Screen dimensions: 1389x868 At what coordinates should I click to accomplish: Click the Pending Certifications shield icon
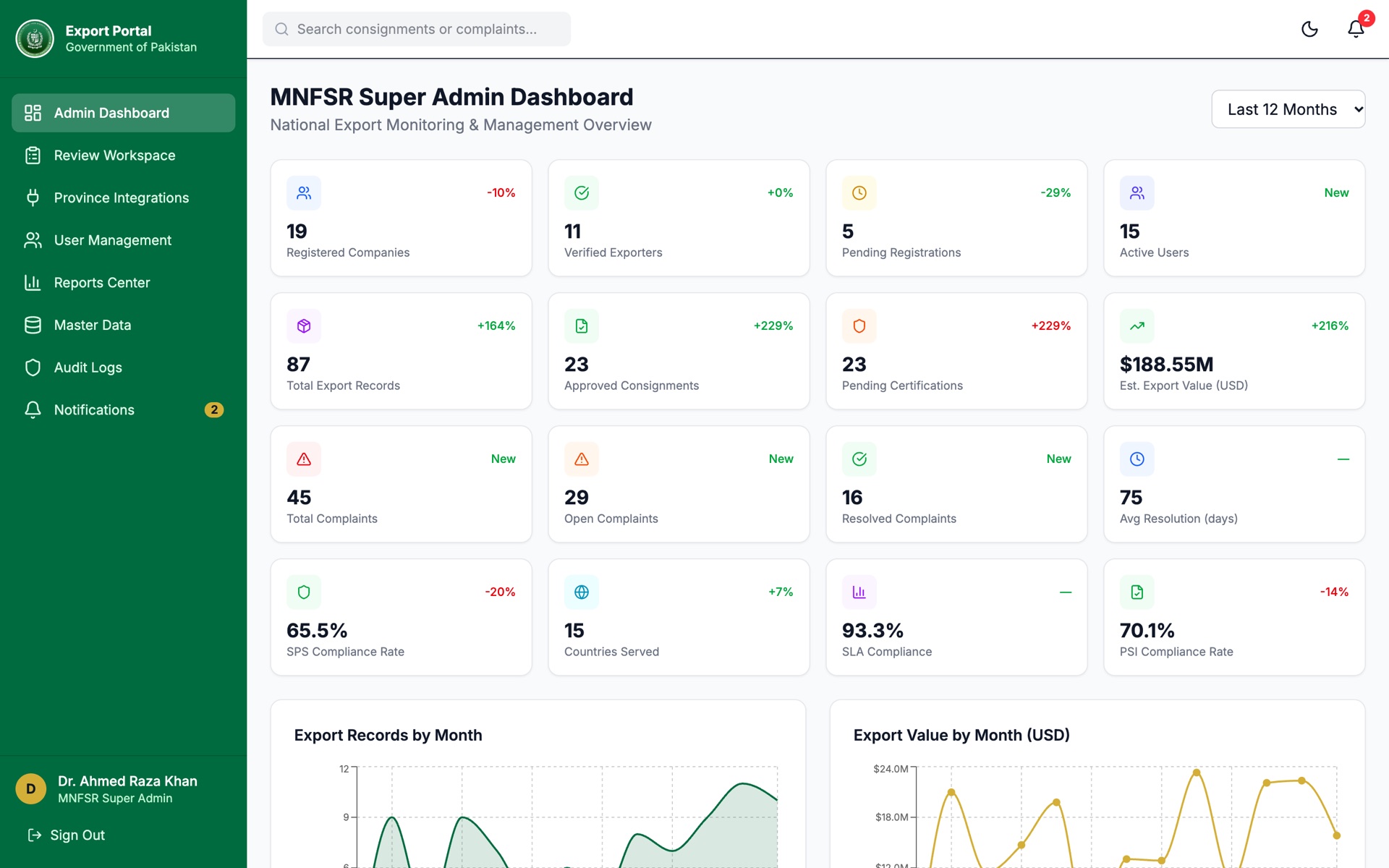coord(859,326)
